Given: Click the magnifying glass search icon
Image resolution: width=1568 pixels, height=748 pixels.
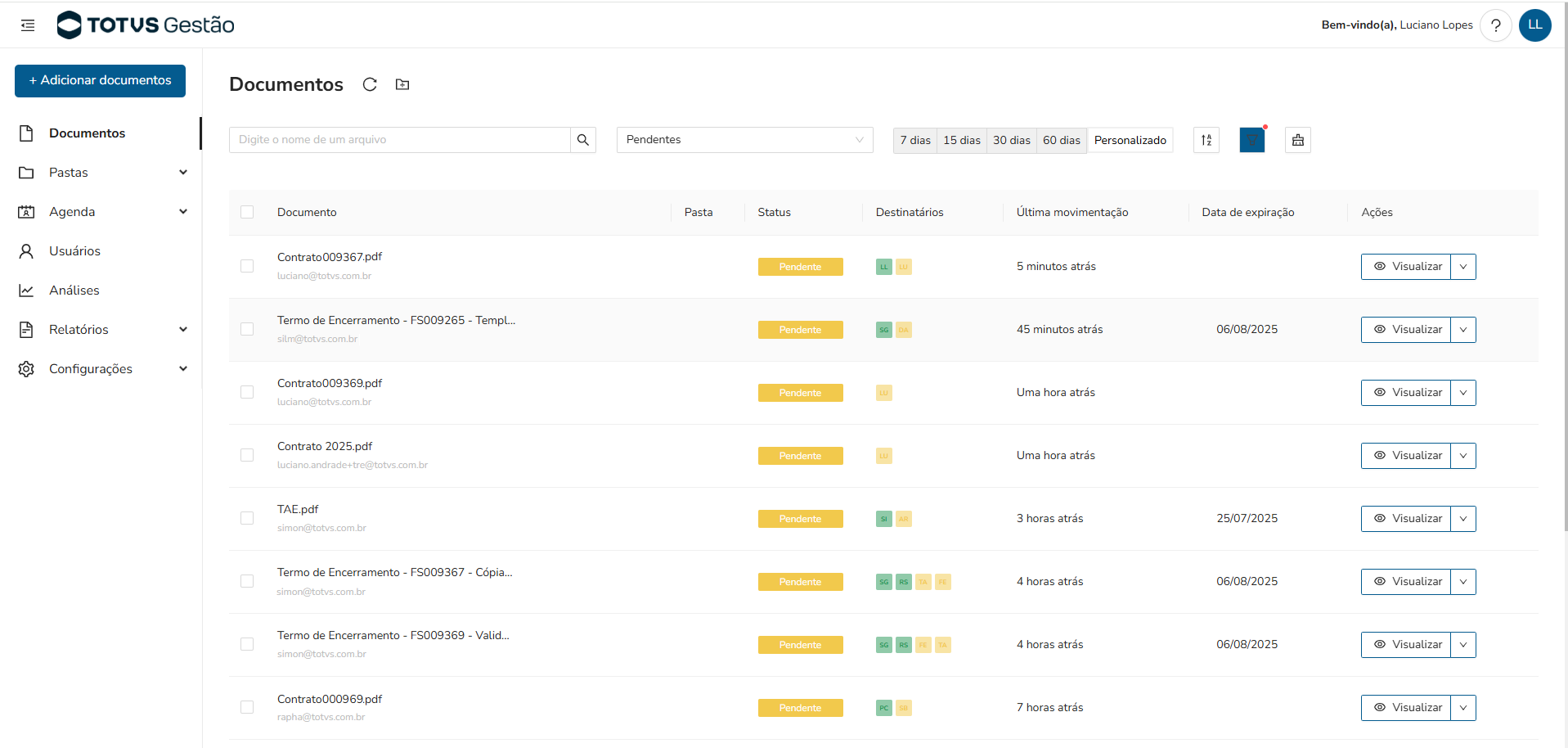Looking at the screenshot, I should [x=583, y=140].
